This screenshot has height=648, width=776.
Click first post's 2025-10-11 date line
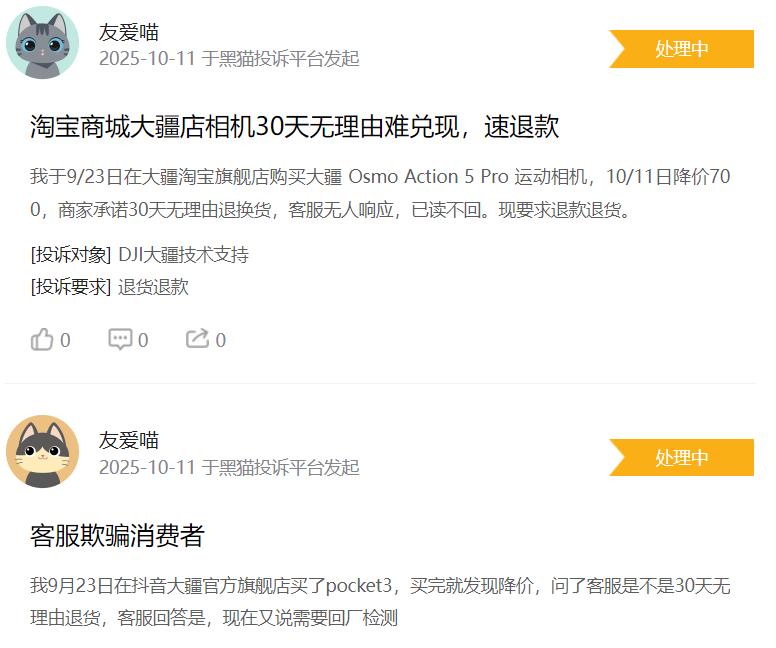(229, 58)
